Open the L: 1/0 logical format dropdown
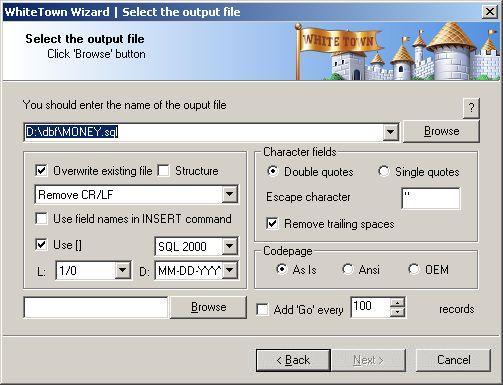This screenshot has width=503, height=385. 122,270
